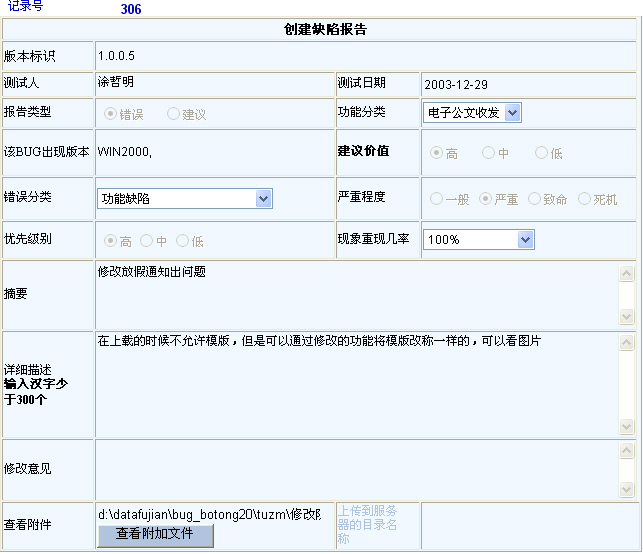Click the WIN2000, bug version value
This screenshot has height=554, width=643.
125,152
